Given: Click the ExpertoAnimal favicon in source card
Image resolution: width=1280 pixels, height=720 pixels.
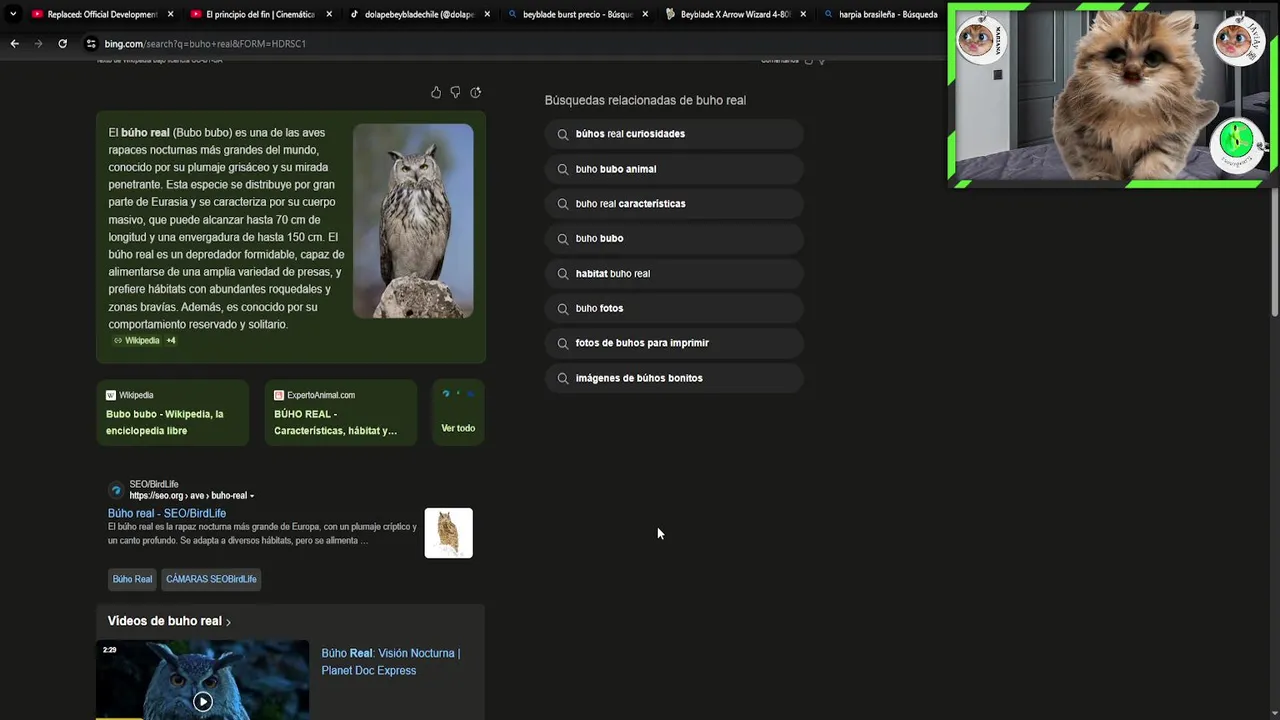Looking at the screenshot, I should pos(279,395).
